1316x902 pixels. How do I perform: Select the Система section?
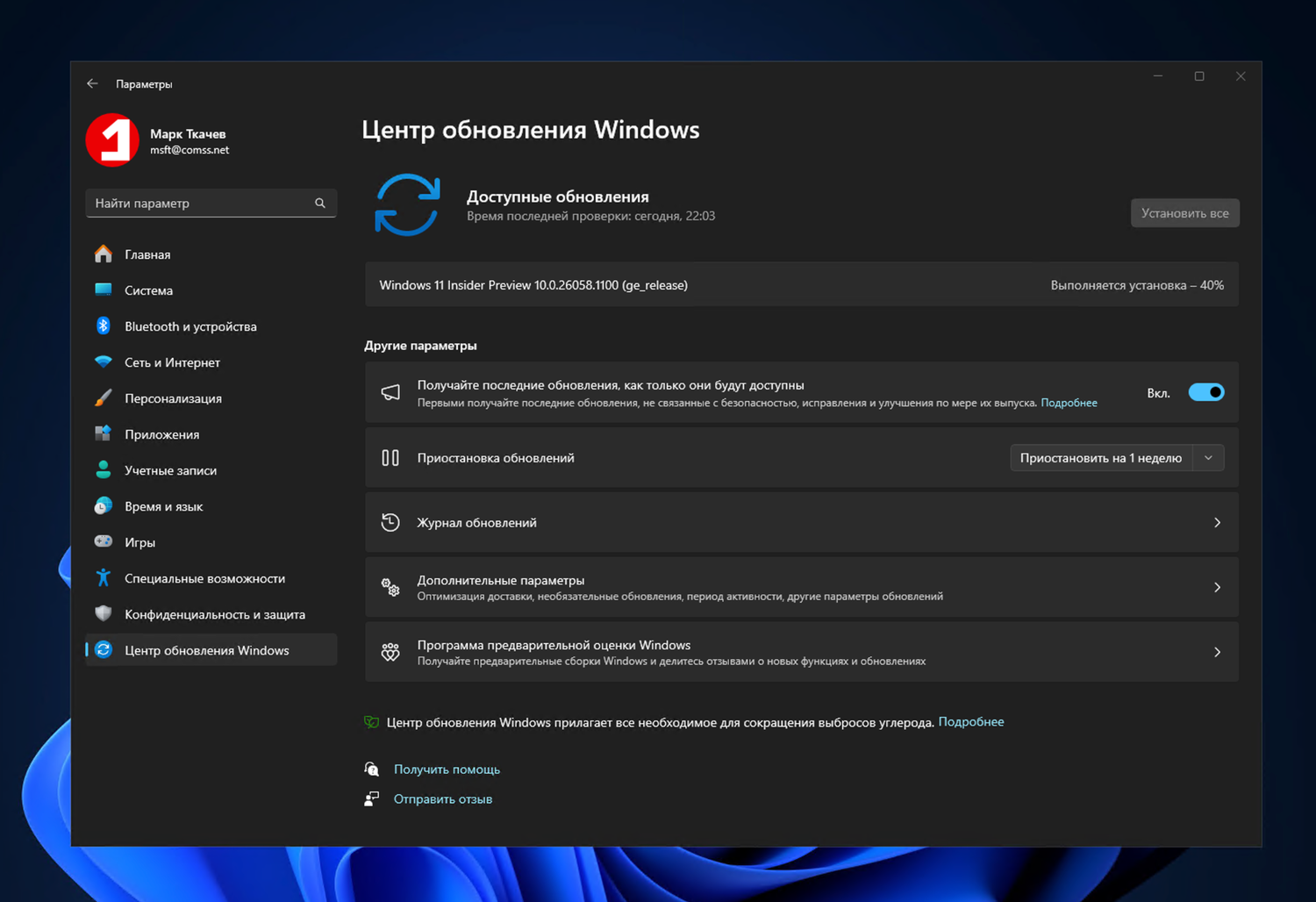pyautogui.click(x=148, y=290)
